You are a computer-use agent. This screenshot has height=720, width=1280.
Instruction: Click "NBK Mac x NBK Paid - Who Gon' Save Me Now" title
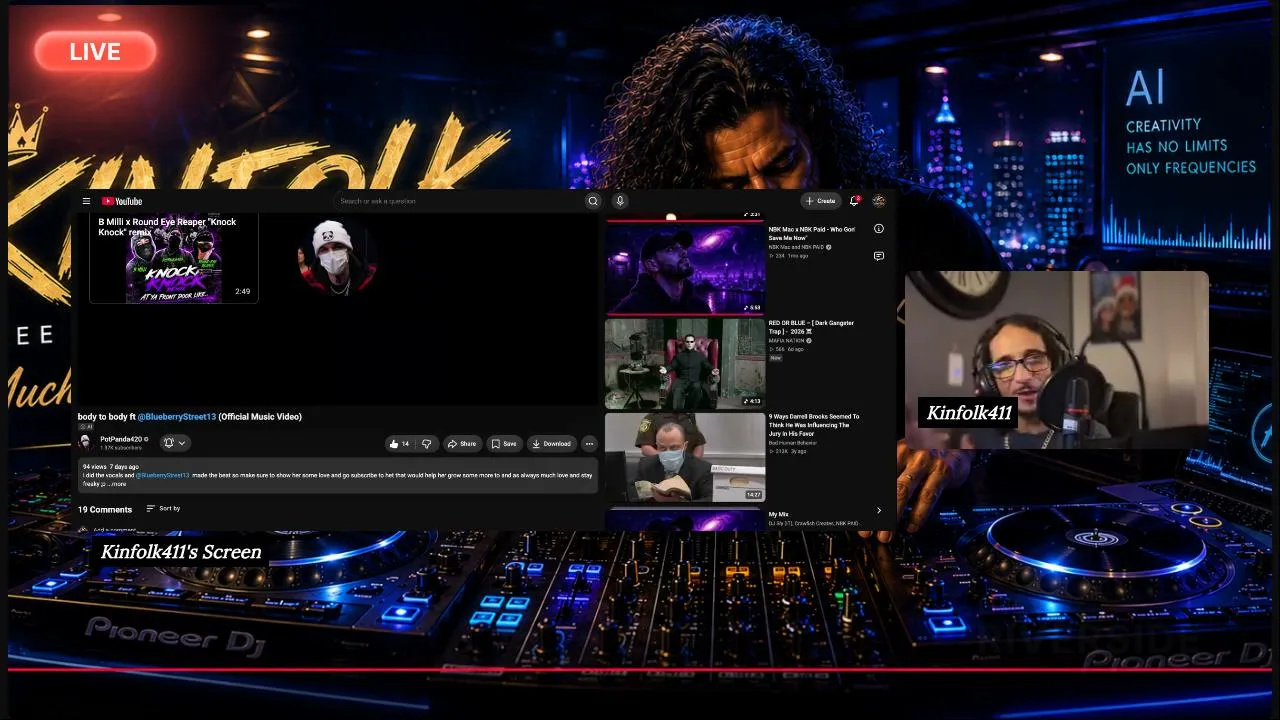pyautogui.click(x=812, y=234)
